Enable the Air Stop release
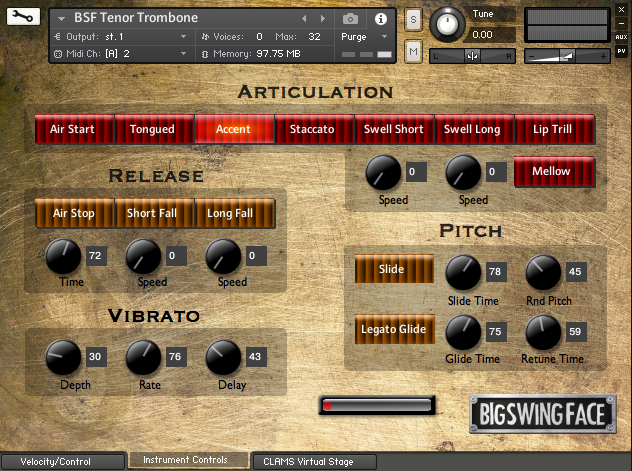Screen dimensions: 632x471 tap(75, 213)
